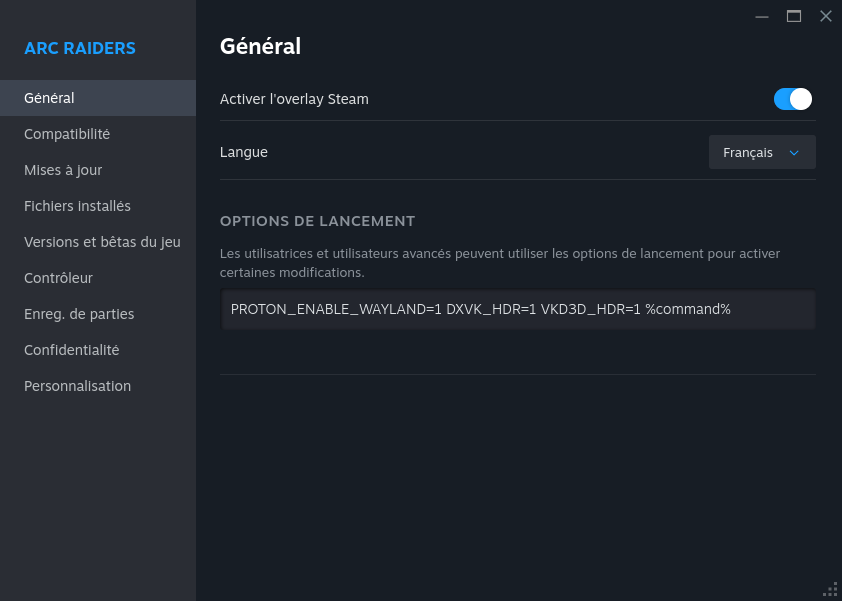Open the Contrôleur settings
842x601 pixels.
[x=98, y=278]
